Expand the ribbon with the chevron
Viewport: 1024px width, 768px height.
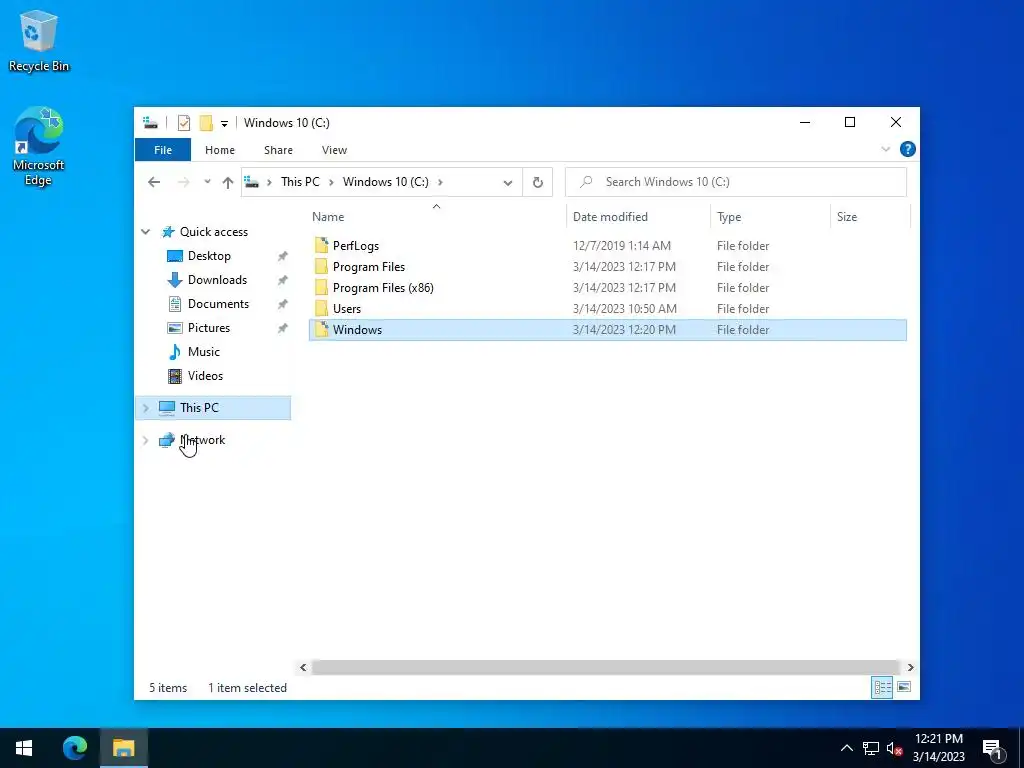[x=886, y=150]
